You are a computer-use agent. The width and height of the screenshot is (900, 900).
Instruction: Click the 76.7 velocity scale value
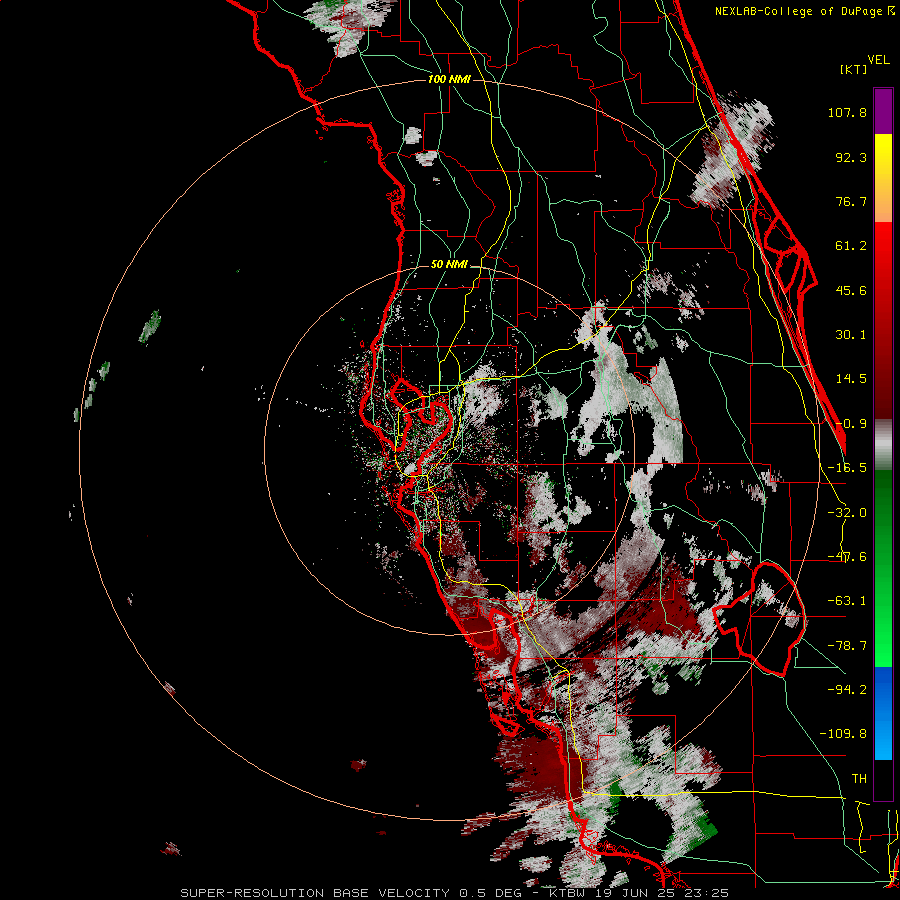tap(851, 201)
